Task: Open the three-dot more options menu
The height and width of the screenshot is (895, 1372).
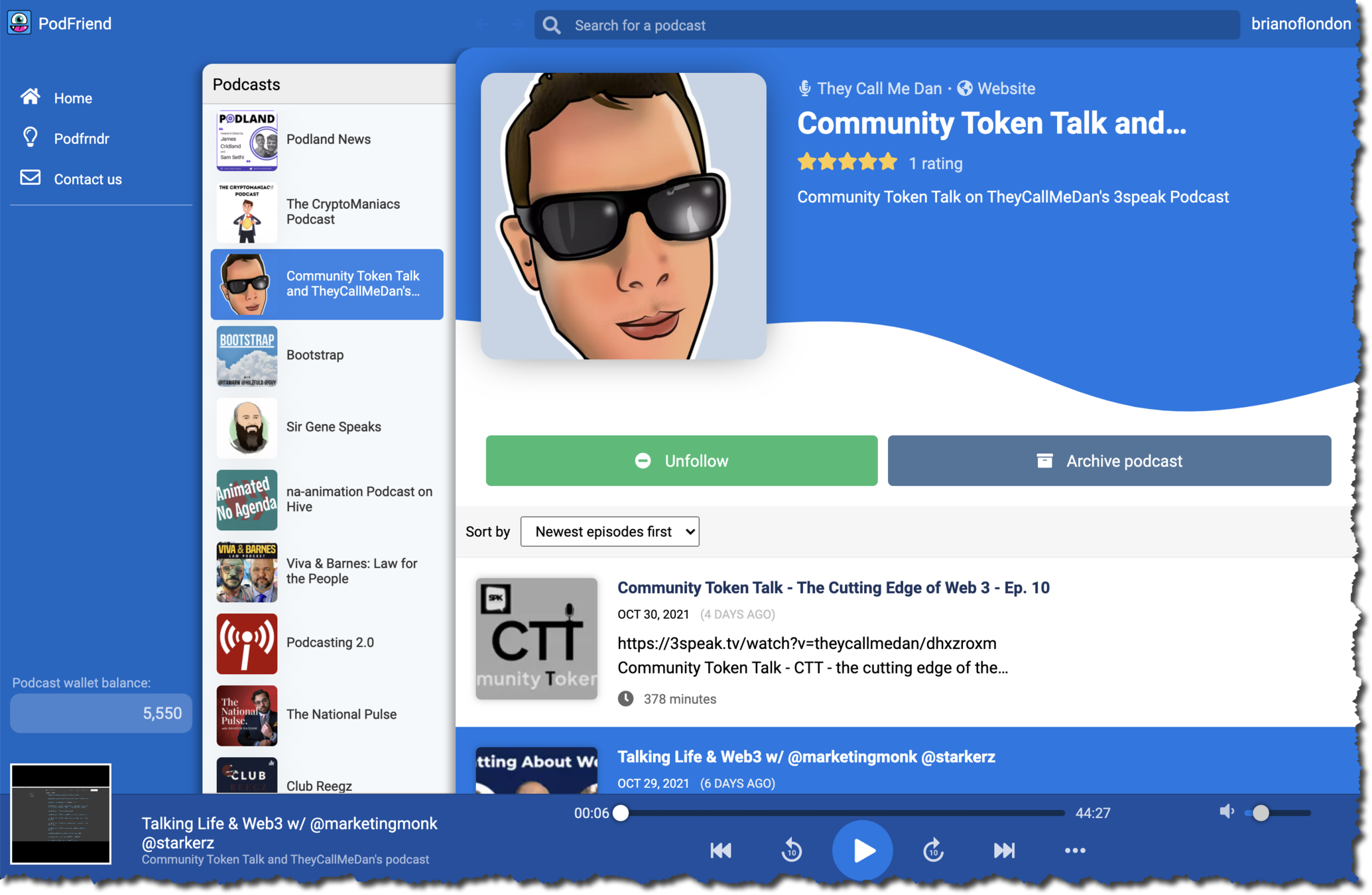Action: pyautogui.click(x=1075, y=850)
